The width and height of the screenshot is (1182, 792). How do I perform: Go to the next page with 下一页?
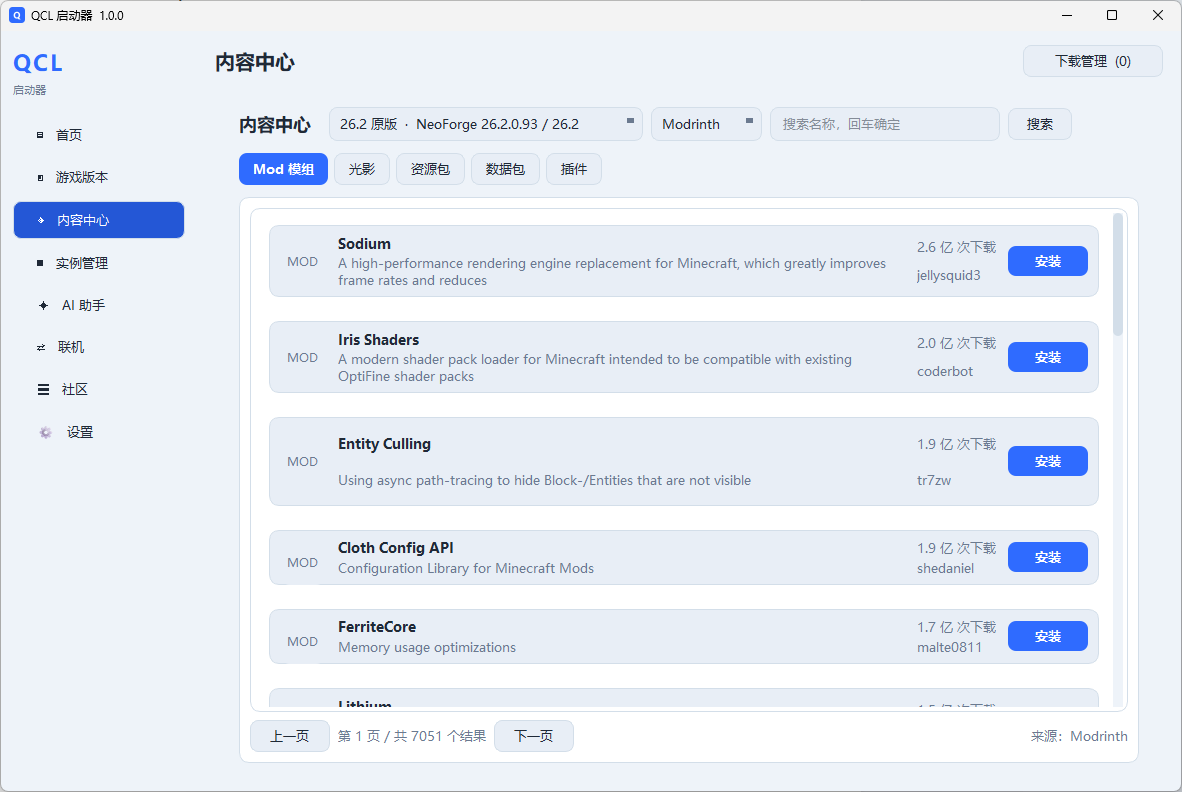point(534,736)
